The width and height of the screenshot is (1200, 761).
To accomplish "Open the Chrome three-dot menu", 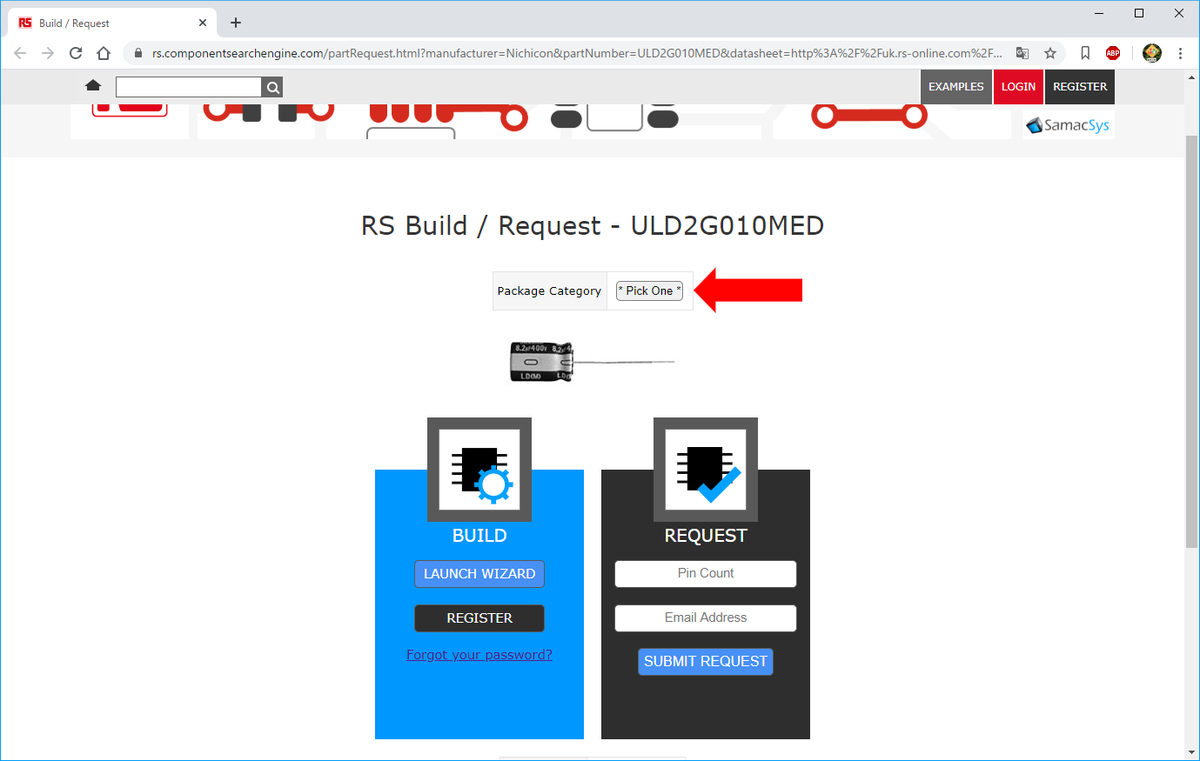I will click(x=1179, y=53).
